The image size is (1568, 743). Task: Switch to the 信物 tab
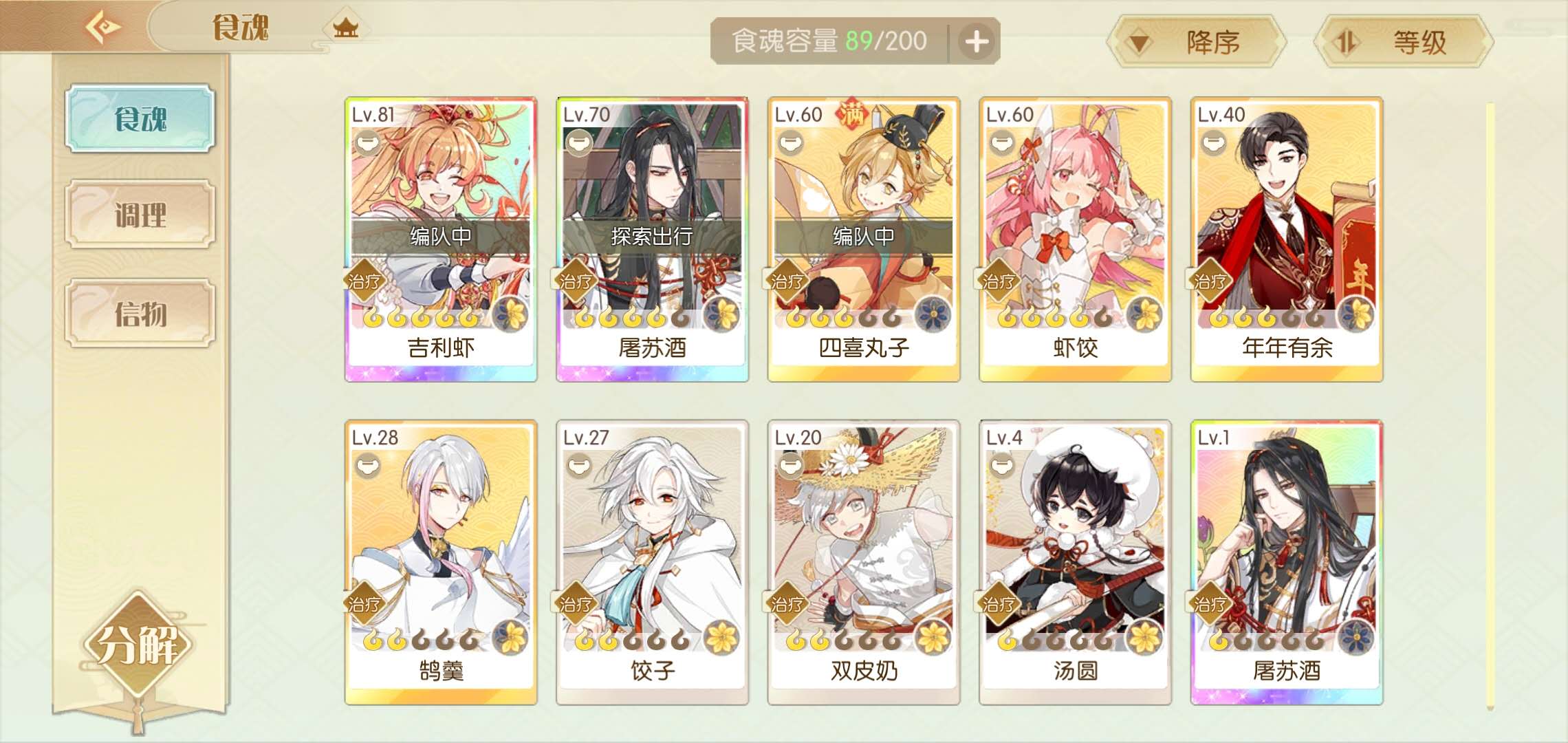pos(140,314)
